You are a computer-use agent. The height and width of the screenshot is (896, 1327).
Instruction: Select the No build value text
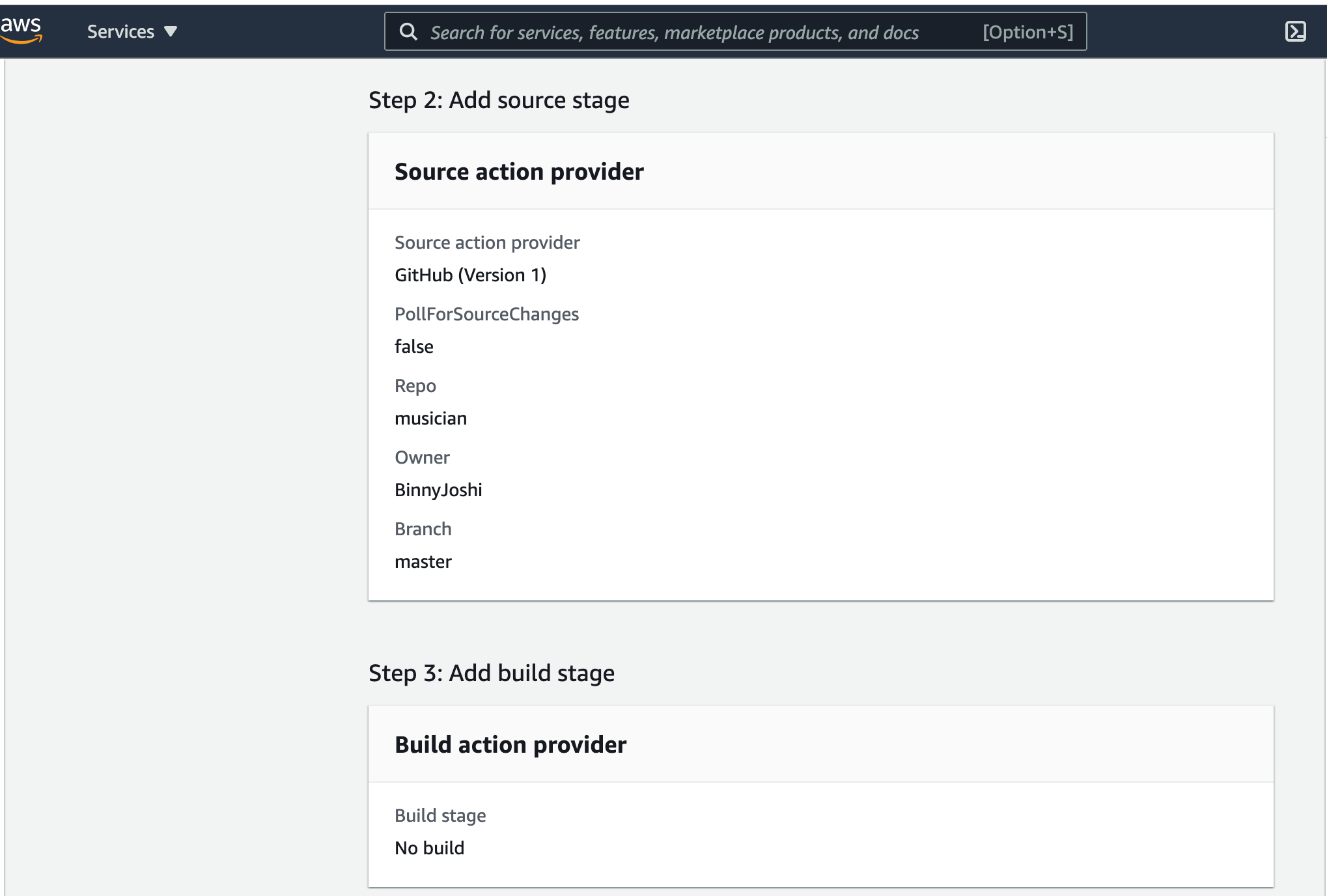[x=430, y=848]
